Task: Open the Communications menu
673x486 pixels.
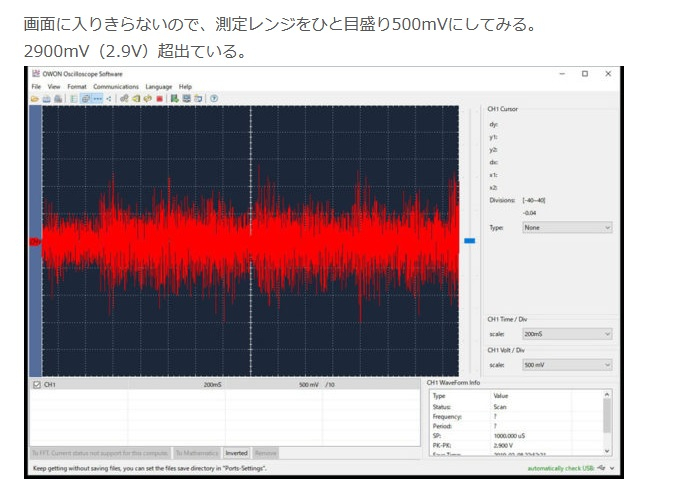Action: point(116,87)
